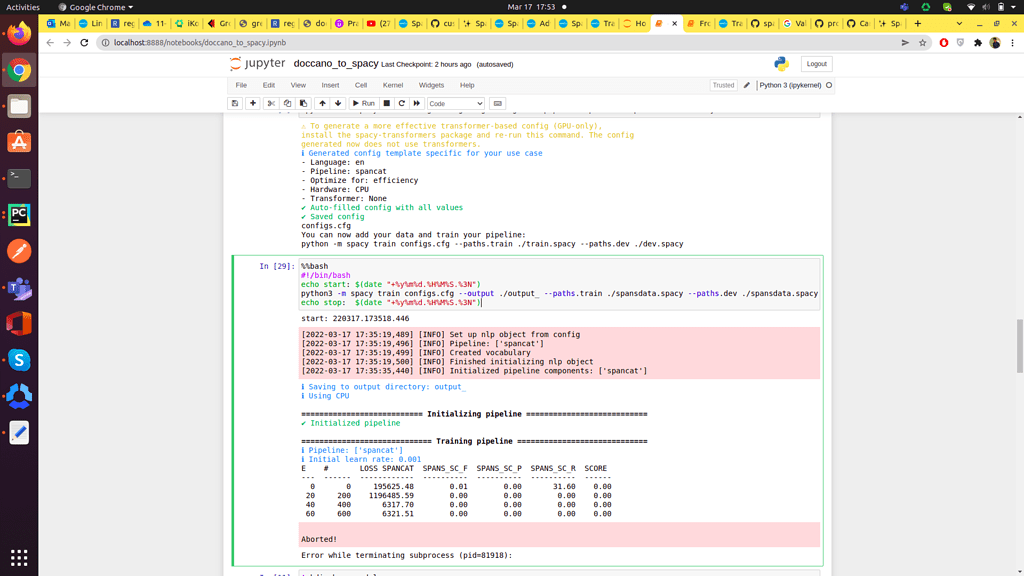Open Chrome's three-dot menu
Screen dimensions: 1024x576
1013,42
